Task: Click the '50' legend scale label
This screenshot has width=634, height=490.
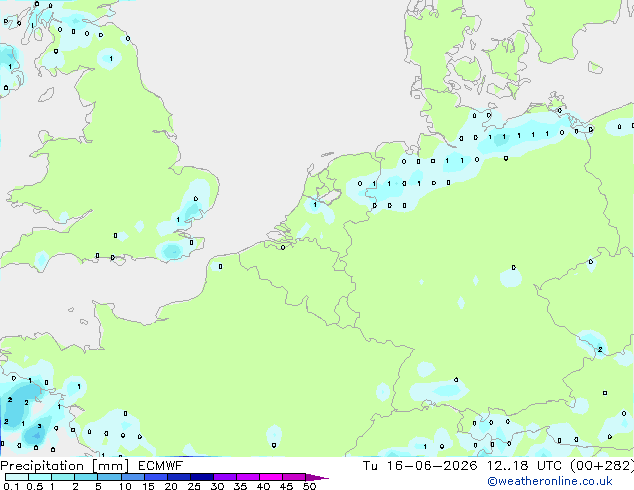Action: pos(309,486)
